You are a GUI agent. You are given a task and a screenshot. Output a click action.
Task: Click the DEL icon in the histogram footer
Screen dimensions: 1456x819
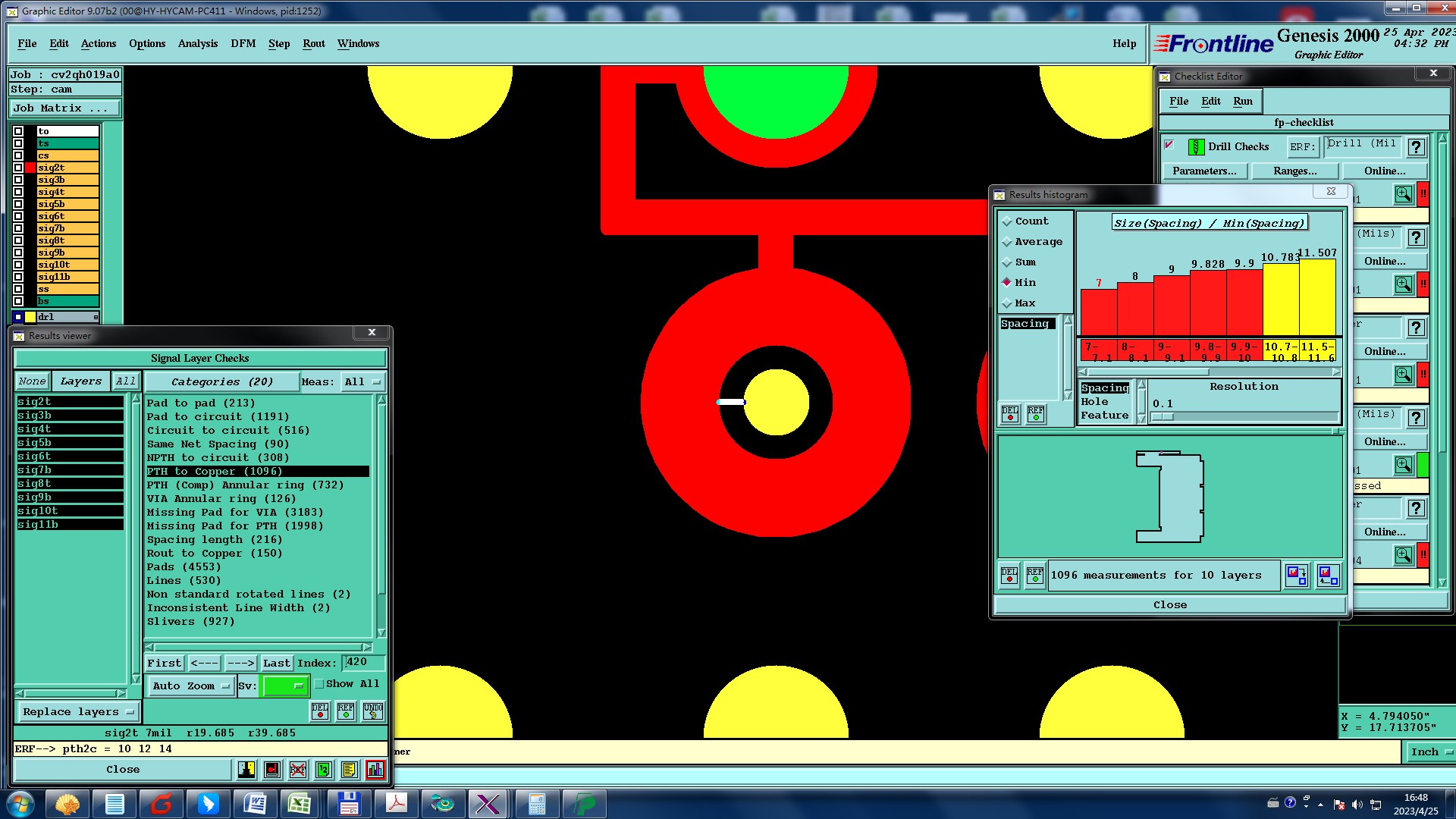click(x=1009, y=576)
